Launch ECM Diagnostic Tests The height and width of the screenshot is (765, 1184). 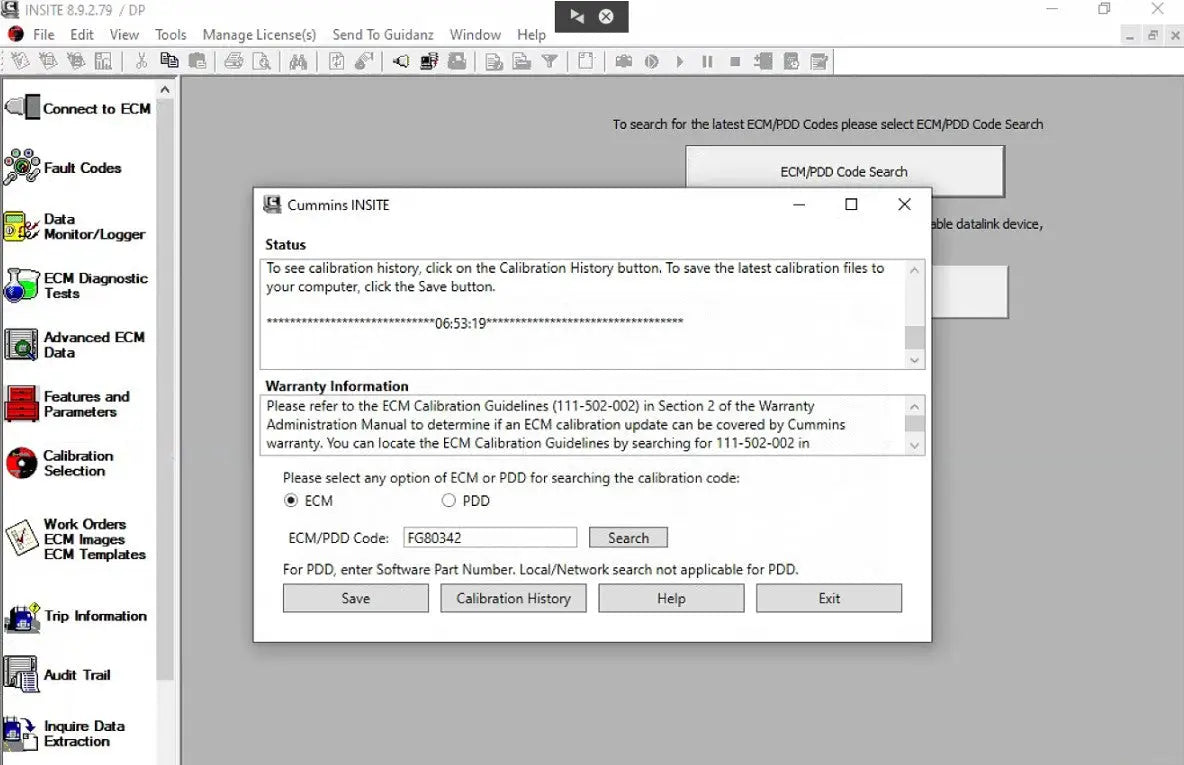tap(22, 285)
